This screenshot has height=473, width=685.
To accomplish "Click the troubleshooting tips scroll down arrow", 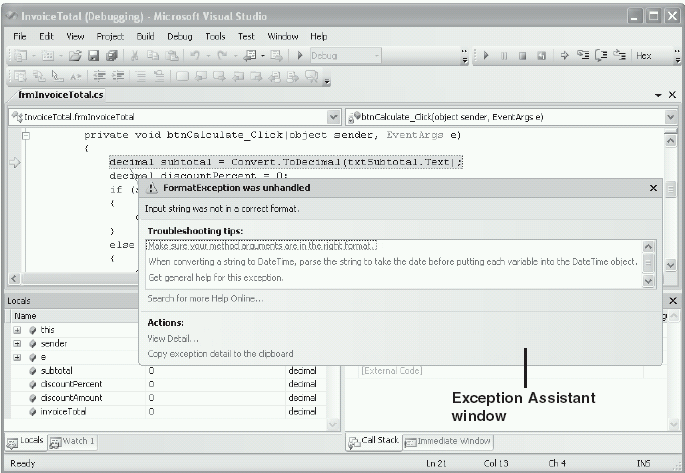I will 648,281.
